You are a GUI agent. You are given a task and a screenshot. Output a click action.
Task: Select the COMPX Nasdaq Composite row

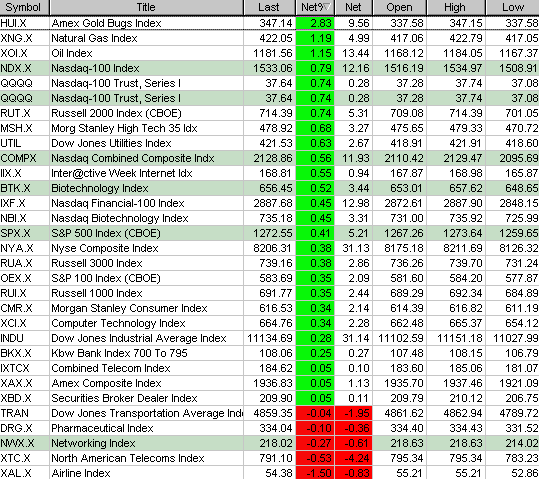pos(270,158)
